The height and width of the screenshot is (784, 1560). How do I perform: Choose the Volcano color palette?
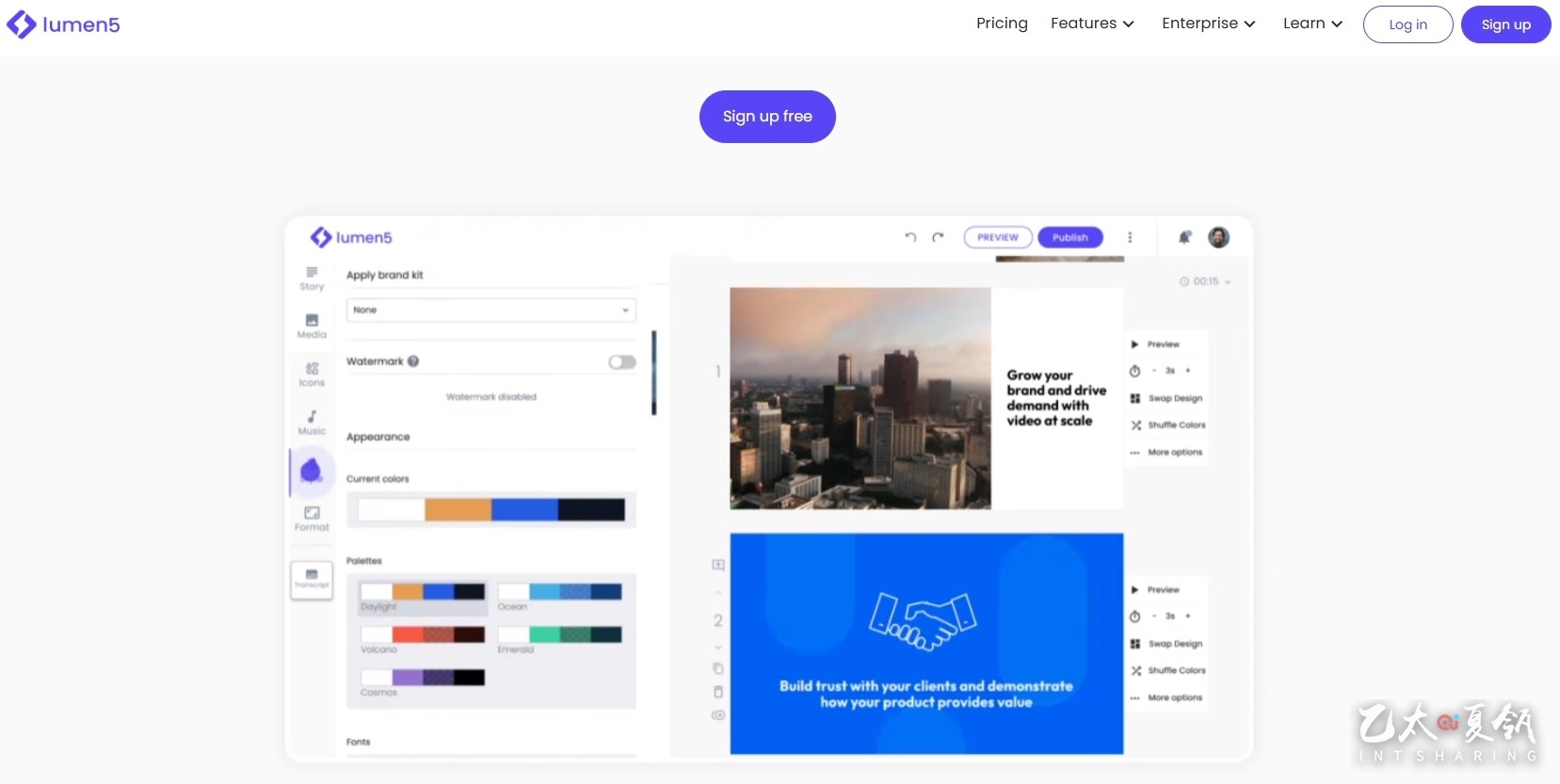(422, 640)
